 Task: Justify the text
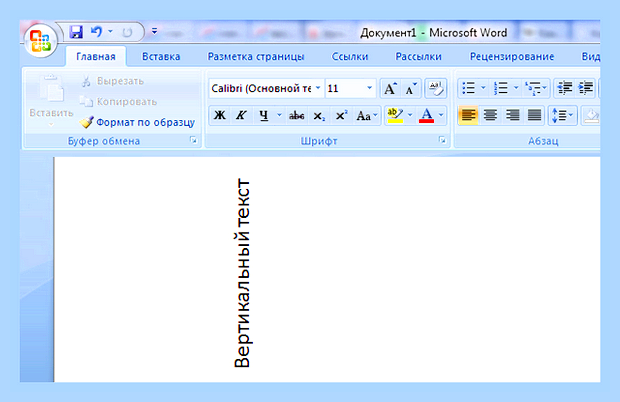coord(535,115)
